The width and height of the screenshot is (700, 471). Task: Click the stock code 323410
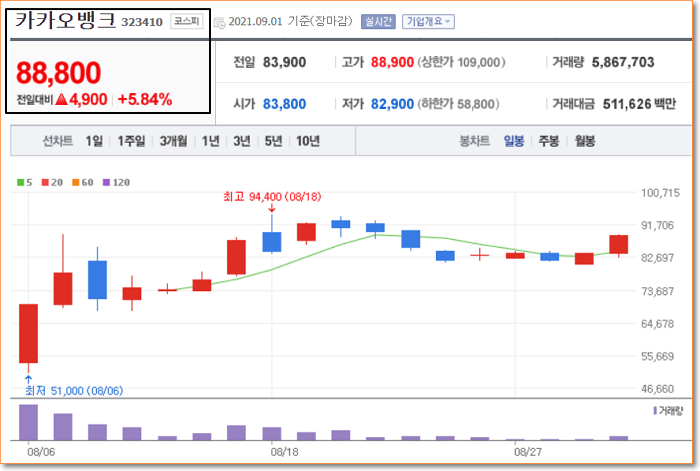(142, 22)
